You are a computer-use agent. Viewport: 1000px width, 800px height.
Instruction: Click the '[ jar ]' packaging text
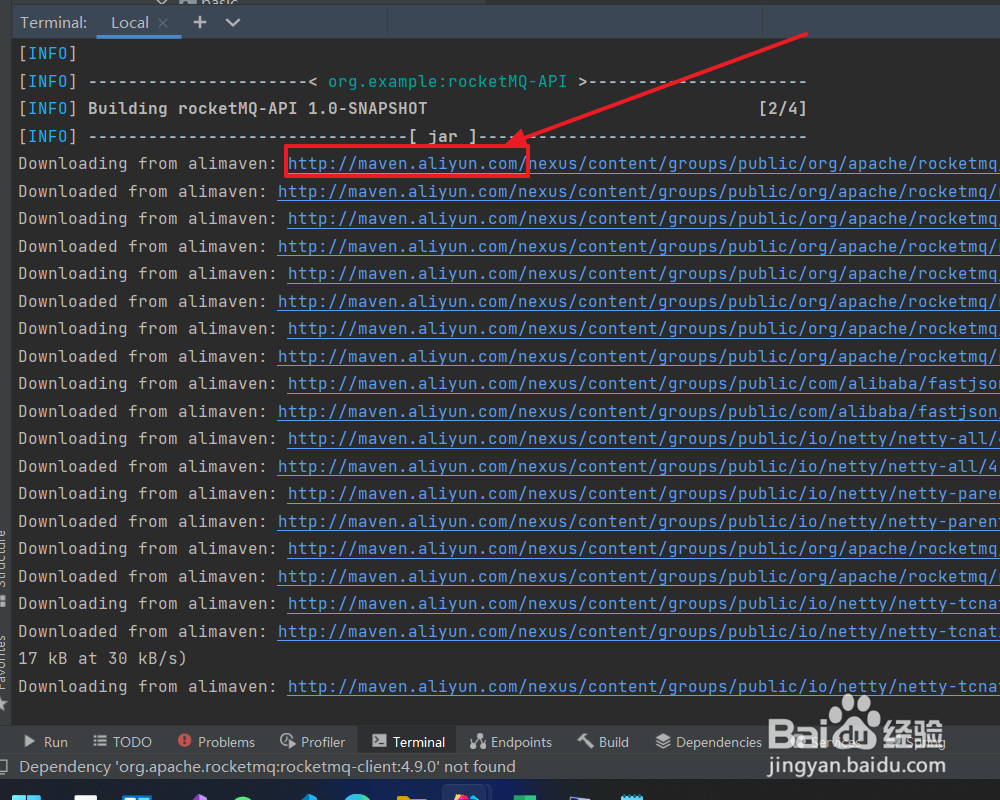[443, 137]
